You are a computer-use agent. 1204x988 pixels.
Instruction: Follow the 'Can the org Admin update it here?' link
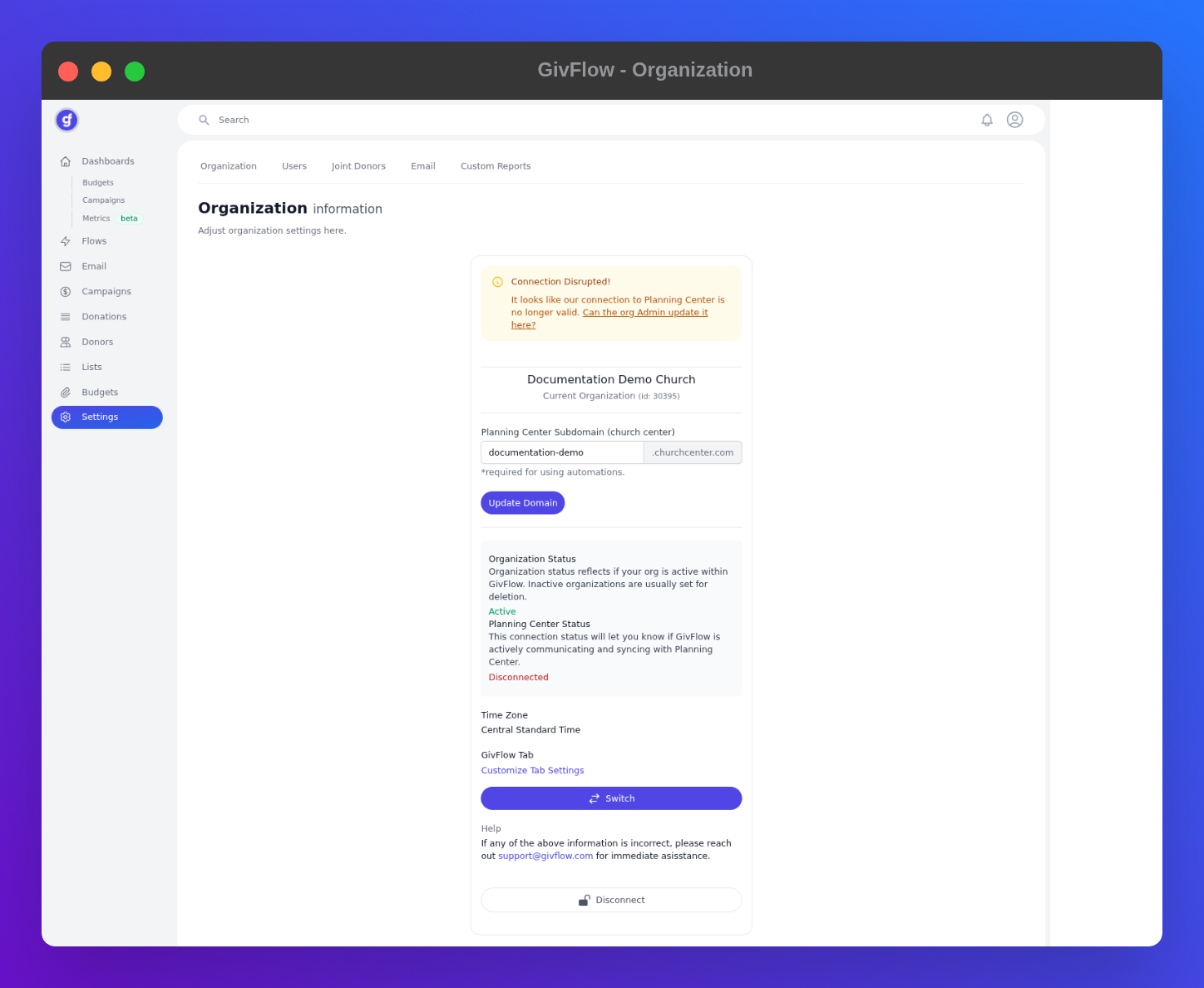609,319
